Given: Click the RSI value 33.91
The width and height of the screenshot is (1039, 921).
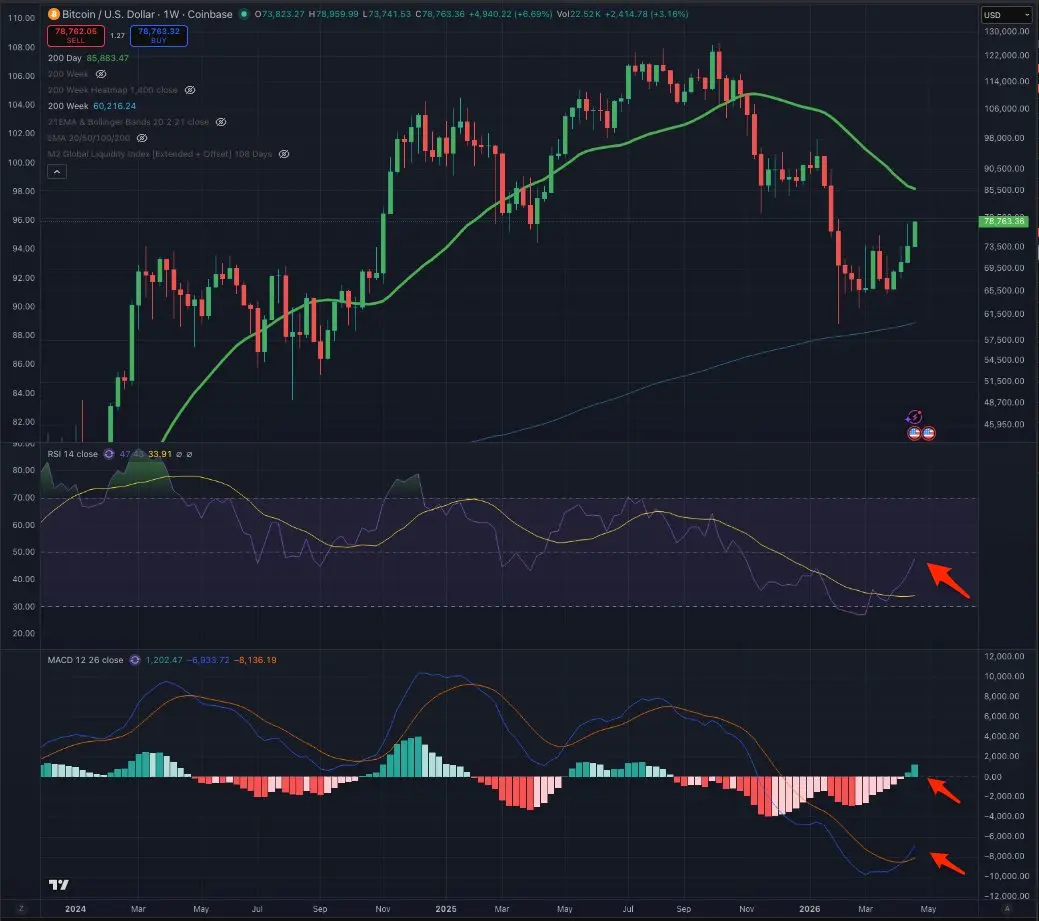Looking at the screenshot, I should pos(160,454).
